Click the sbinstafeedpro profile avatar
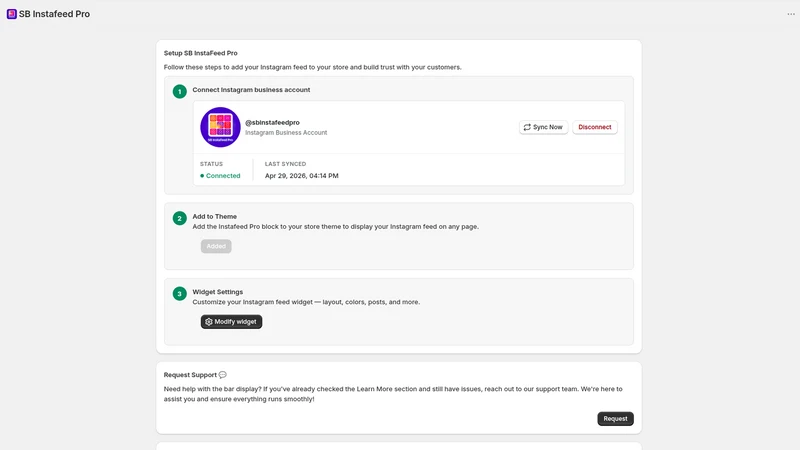The image size is (800, 450). tap(220, 127)
